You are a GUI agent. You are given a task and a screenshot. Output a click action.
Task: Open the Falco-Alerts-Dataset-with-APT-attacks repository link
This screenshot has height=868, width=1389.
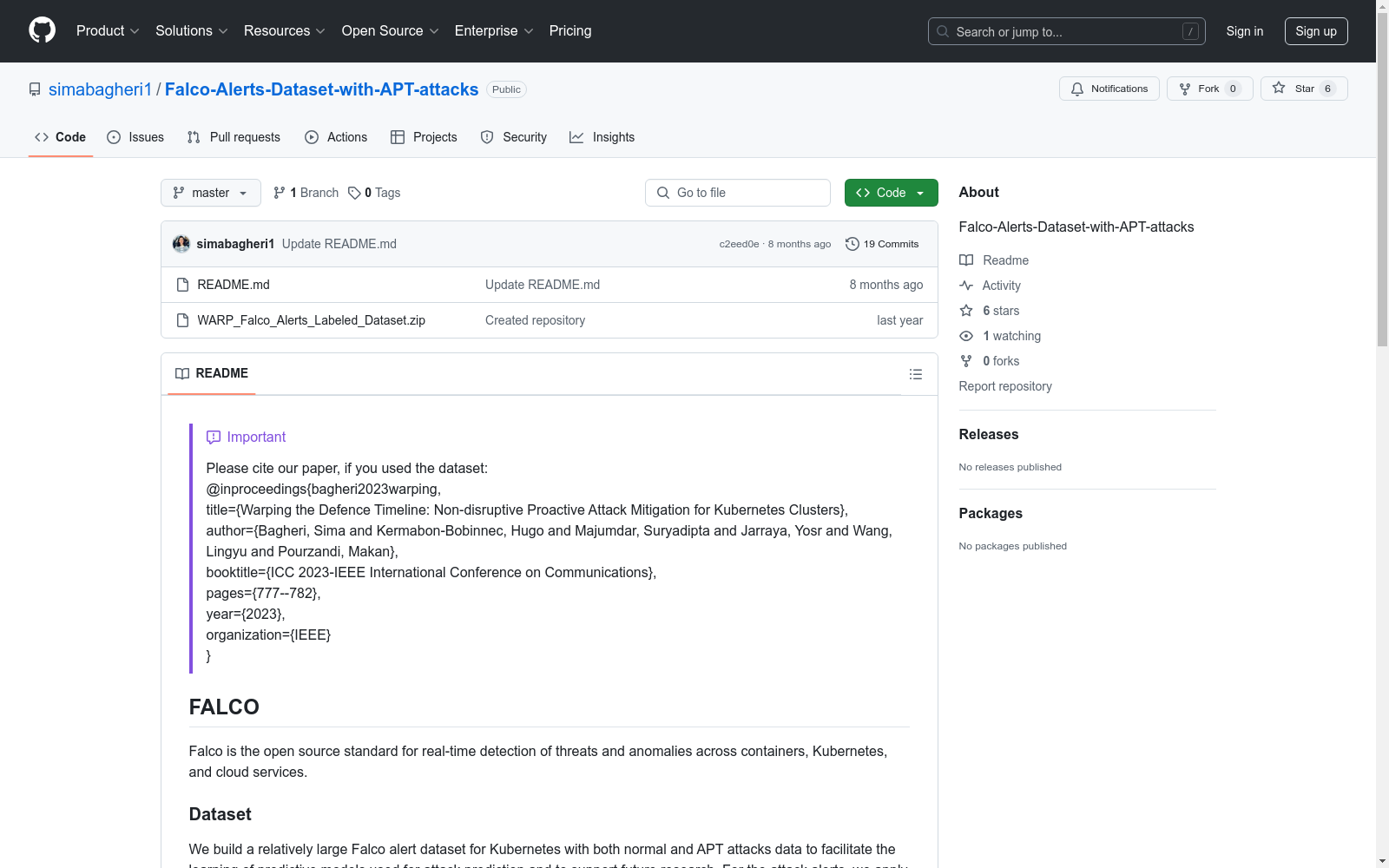pyautogui.click(x=321, y=89)
